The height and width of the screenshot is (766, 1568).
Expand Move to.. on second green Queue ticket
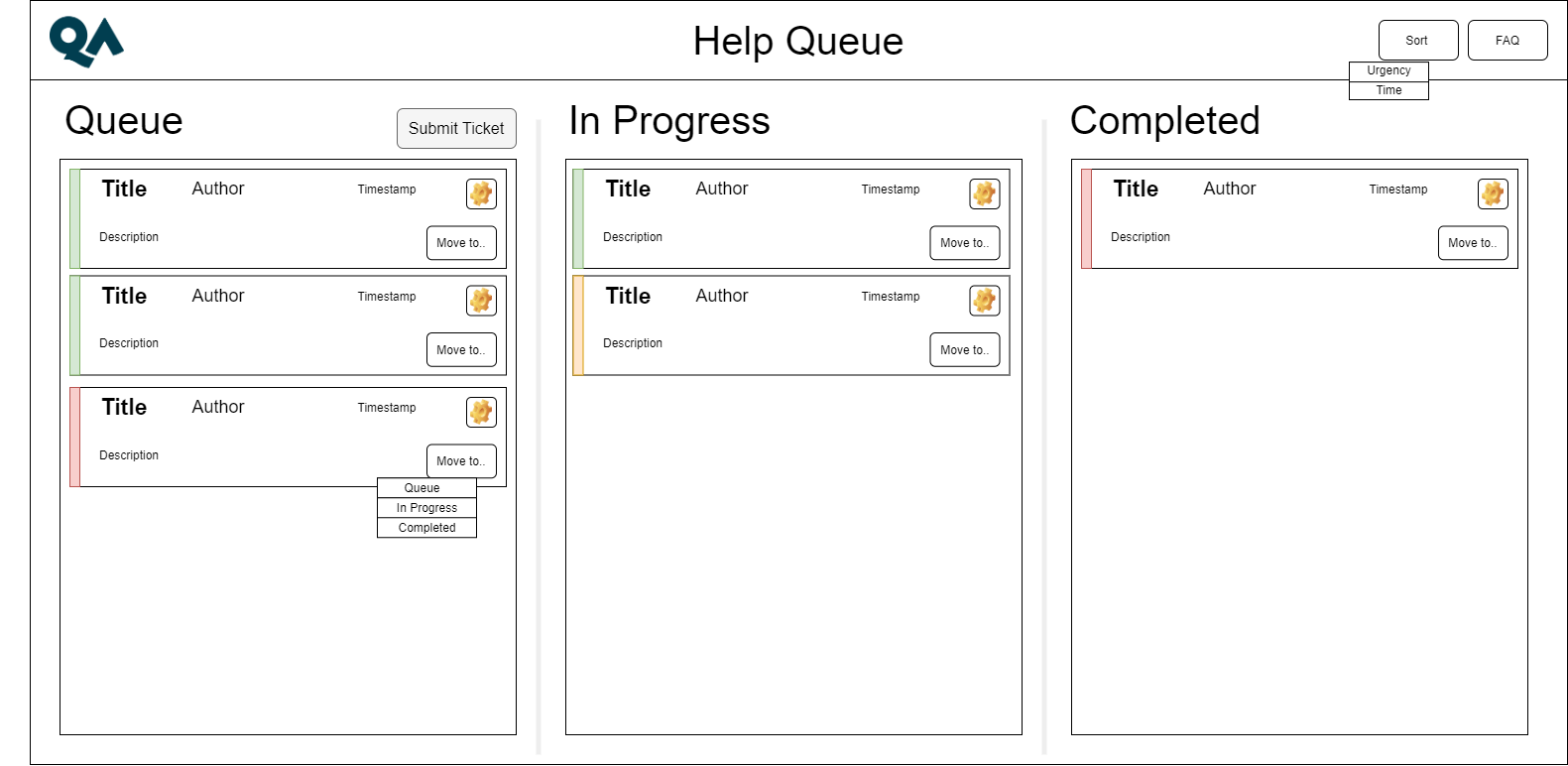[x=461, y=350]
